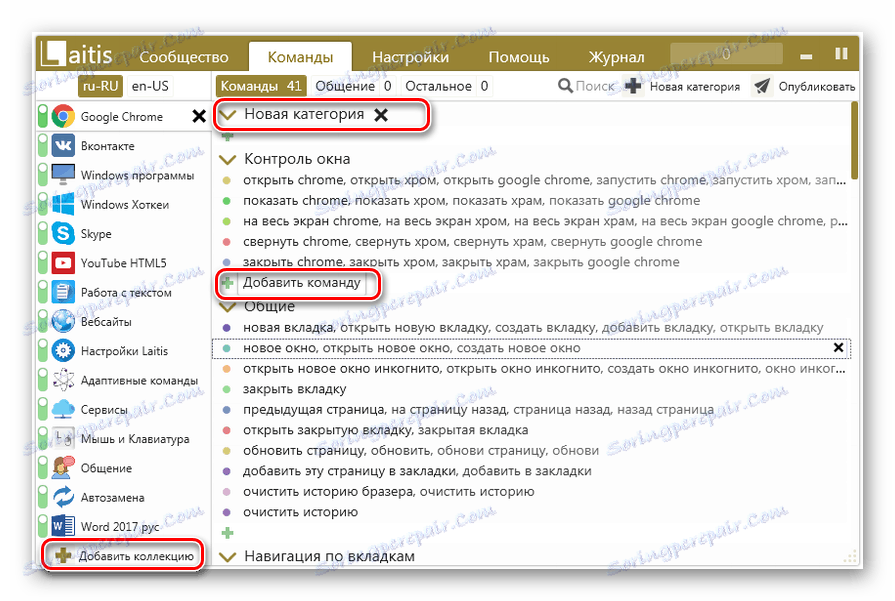Click the Опубликовать paper plane icon
Image resolution: width=895 pixels, height=601 pixels.
point(762,86)
